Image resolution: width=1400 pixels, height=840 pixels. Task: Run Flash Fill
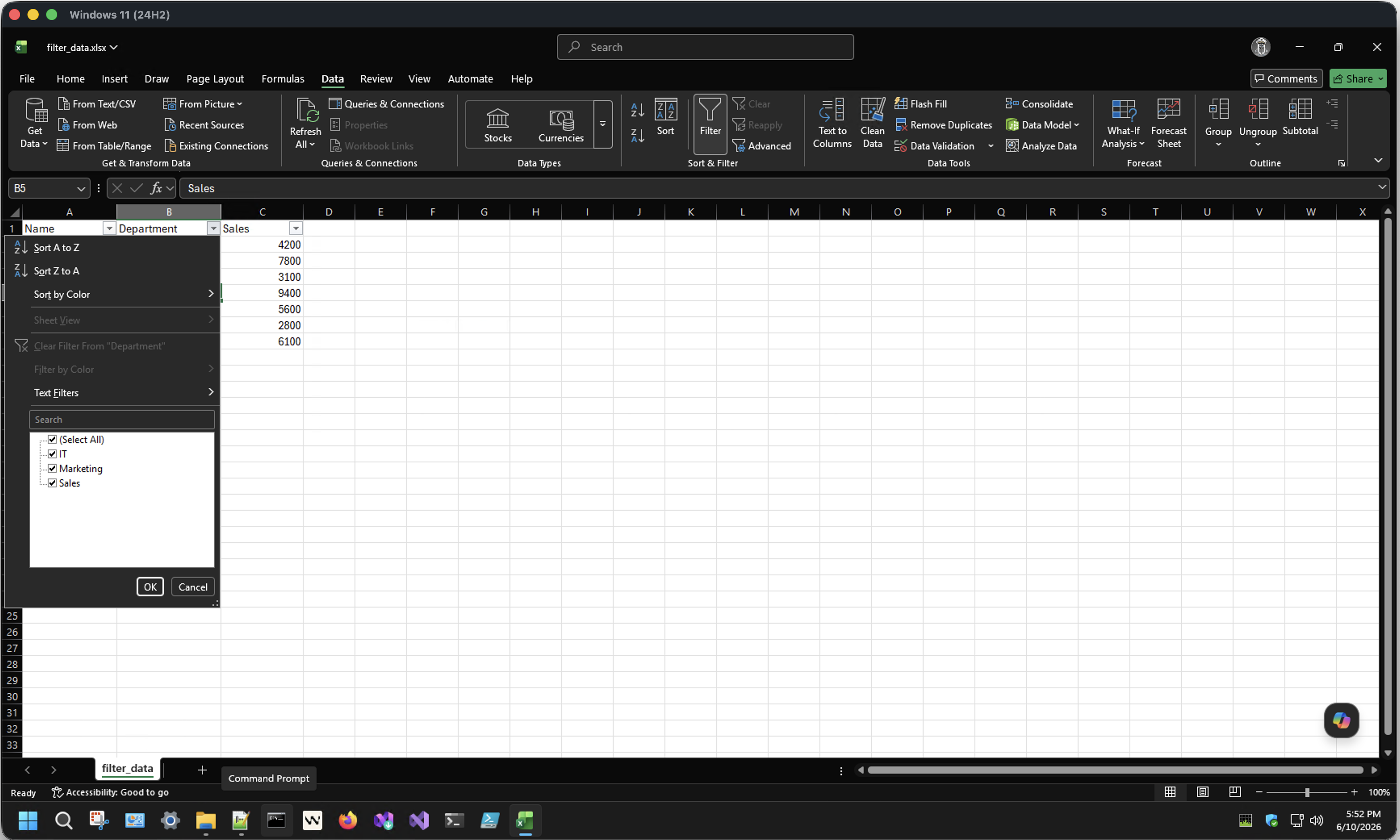coord(921,104)
